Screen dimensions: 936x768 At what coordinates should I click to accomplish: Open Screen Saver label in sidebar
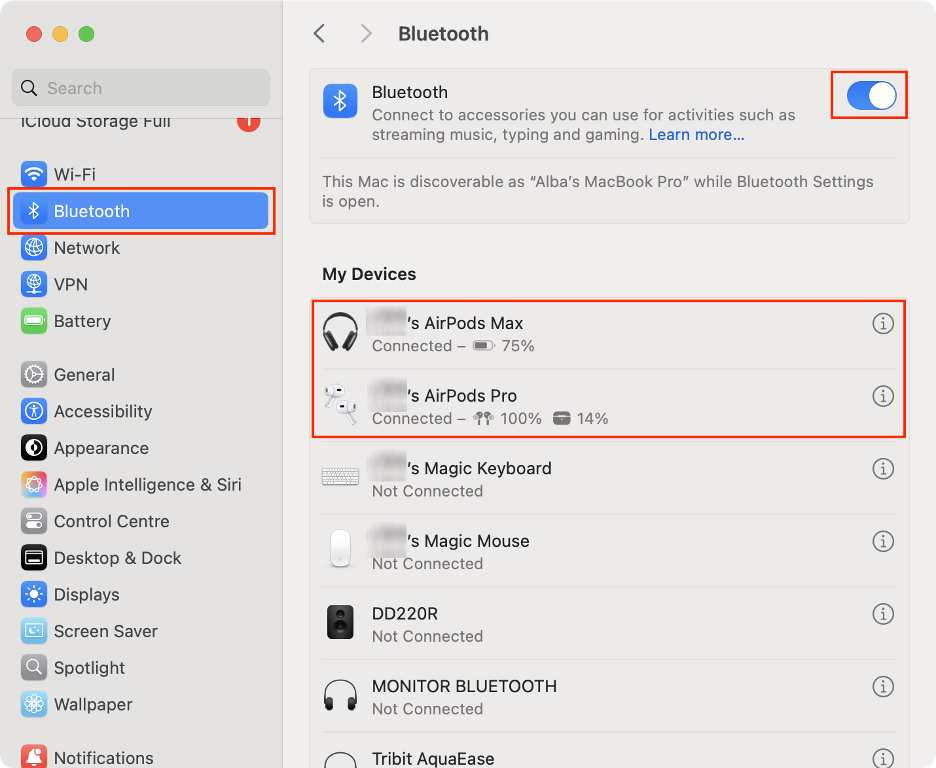click(106, 631)
